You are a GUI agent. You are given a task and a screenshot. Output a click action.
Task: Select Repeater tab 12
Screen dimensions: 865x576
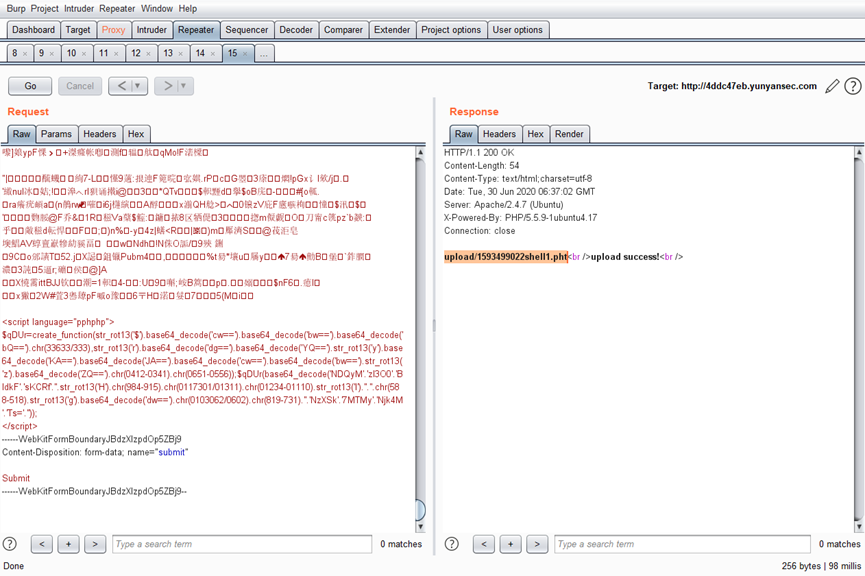(136, 54)
